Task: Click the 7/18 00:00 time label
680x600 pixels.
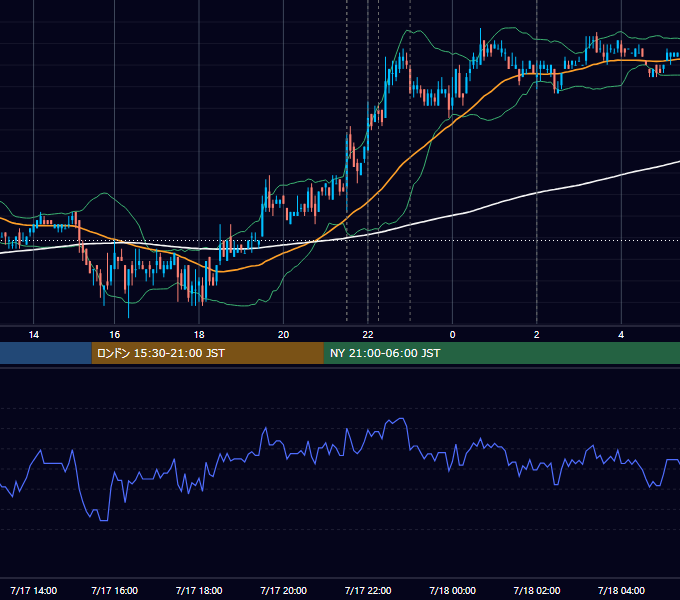Action: pos(452,590)
